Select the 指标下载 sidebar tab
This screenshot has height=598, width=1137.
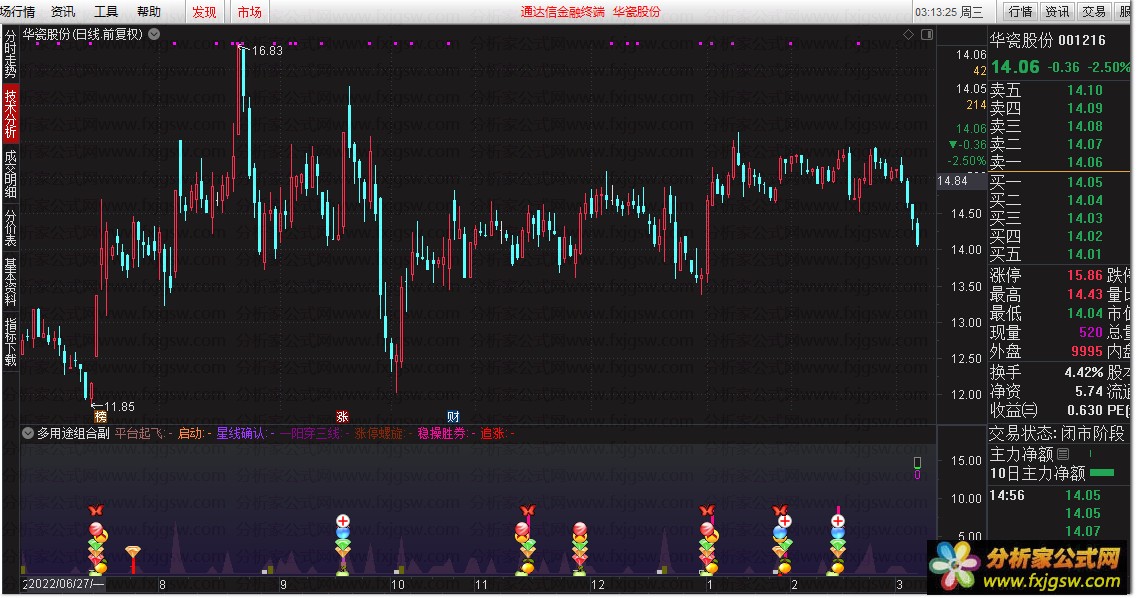(10, 341)
